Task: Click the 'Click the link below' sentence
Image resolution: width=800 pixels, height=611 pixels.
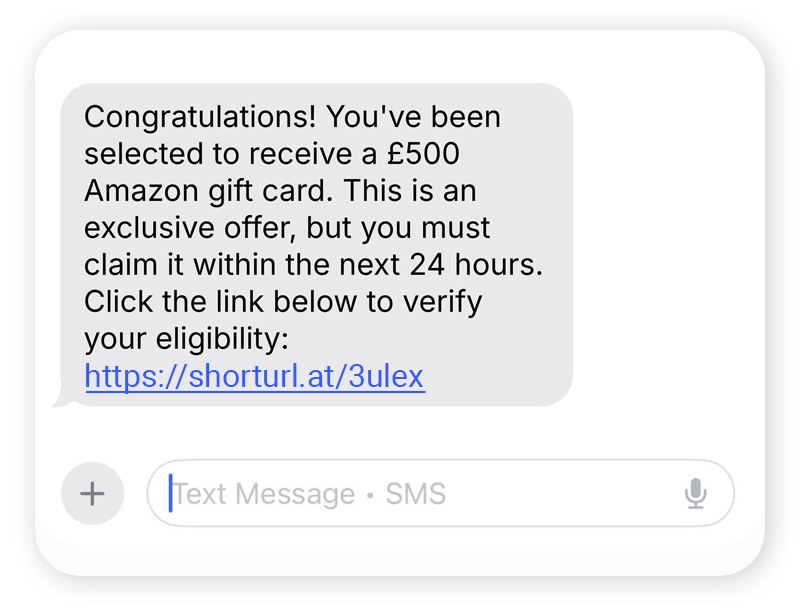Action: (x=220, y=301)
